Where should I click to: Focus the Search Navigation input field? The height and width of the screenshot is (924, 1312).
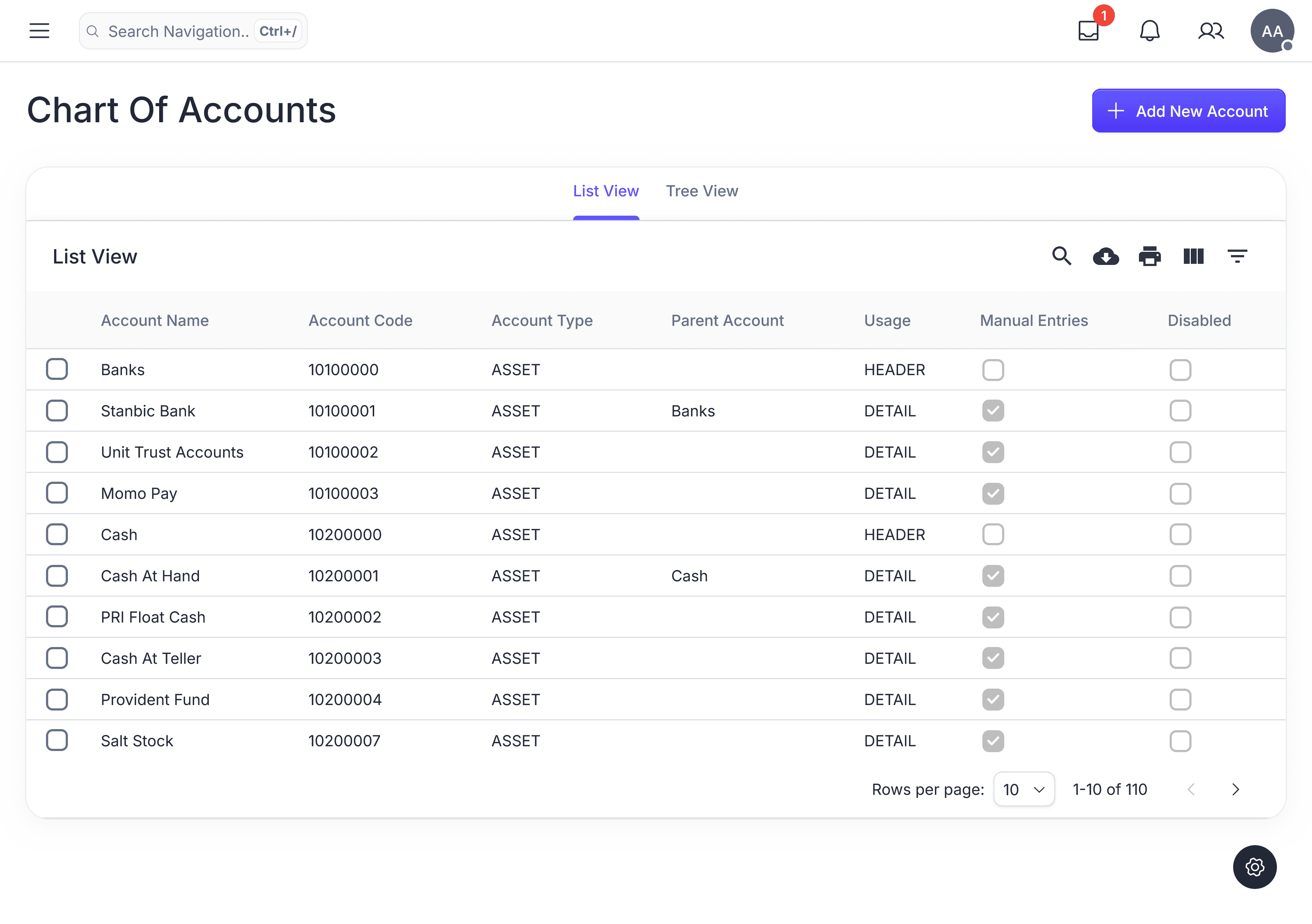tap(178, 31)
